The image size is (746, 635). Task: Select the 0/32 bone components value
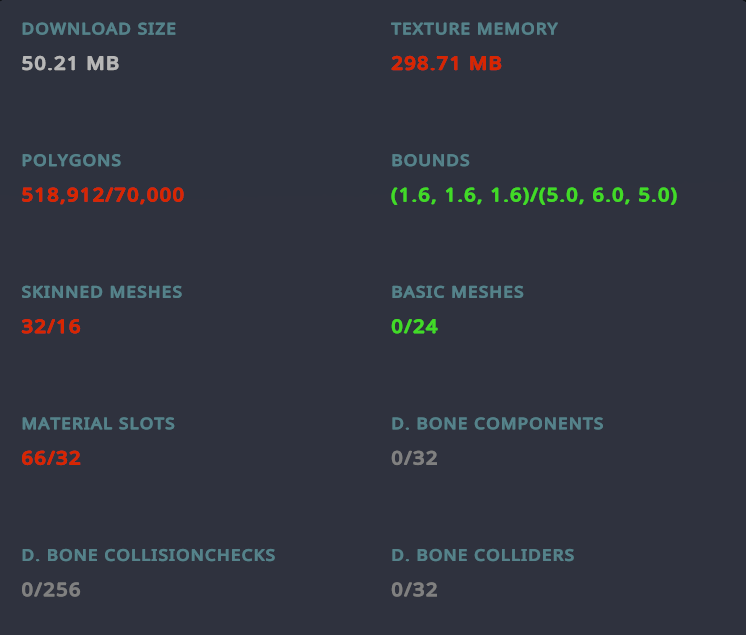coord(414,459)
